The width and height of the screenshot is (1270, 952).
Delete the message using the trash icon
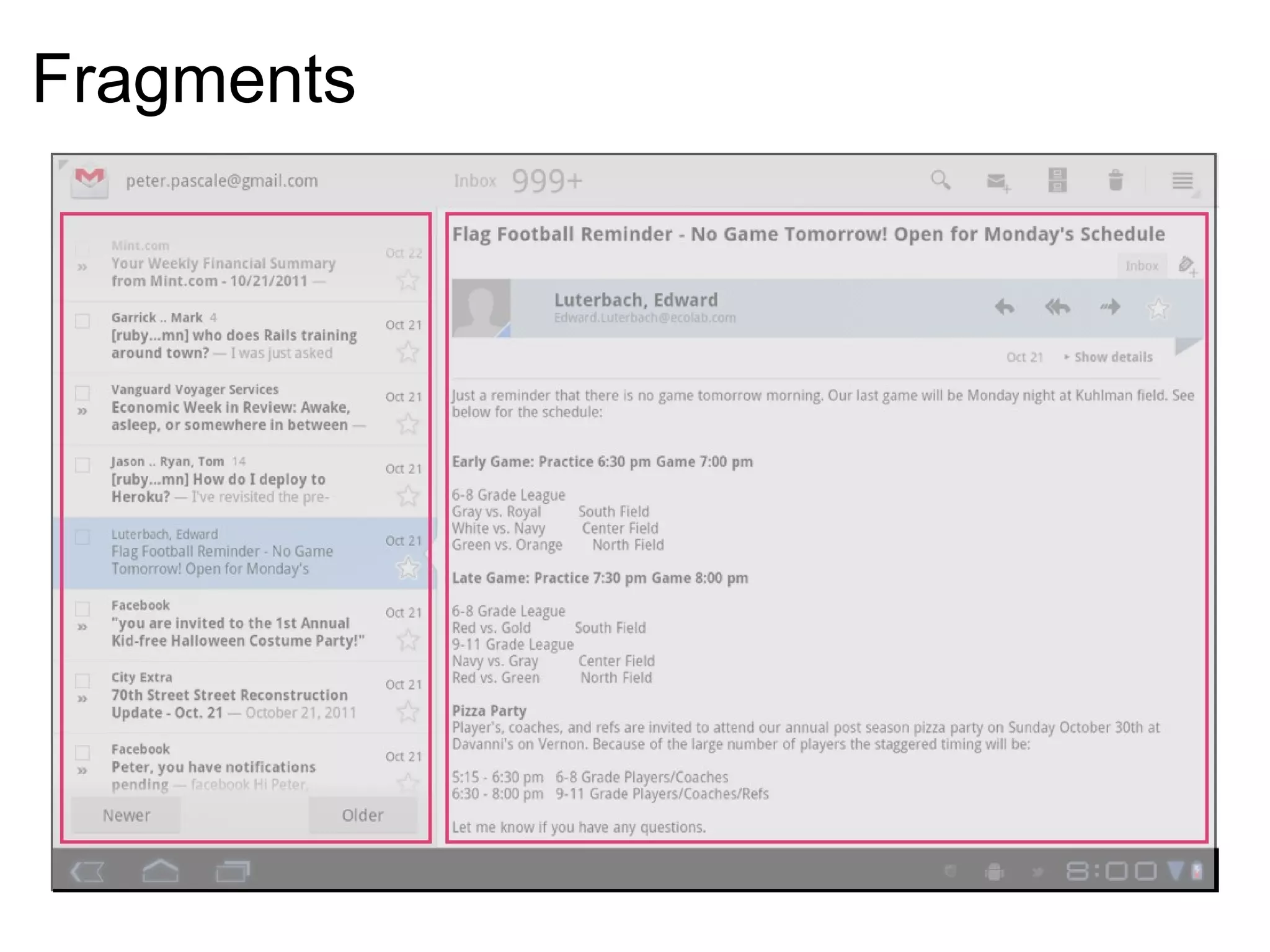click(x=1116, y=180)
